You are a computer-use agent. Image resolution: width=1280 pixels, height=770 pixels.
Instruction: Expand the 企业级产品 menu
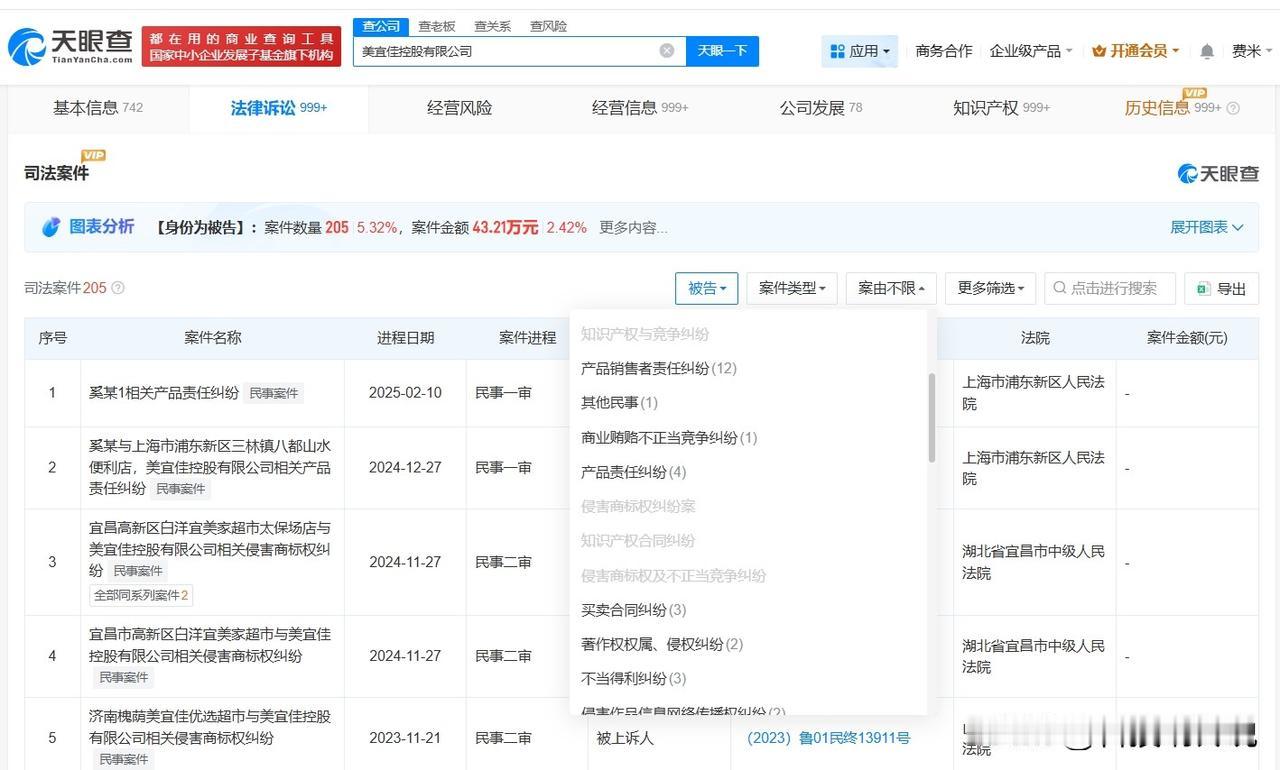tap(1031, 51)
